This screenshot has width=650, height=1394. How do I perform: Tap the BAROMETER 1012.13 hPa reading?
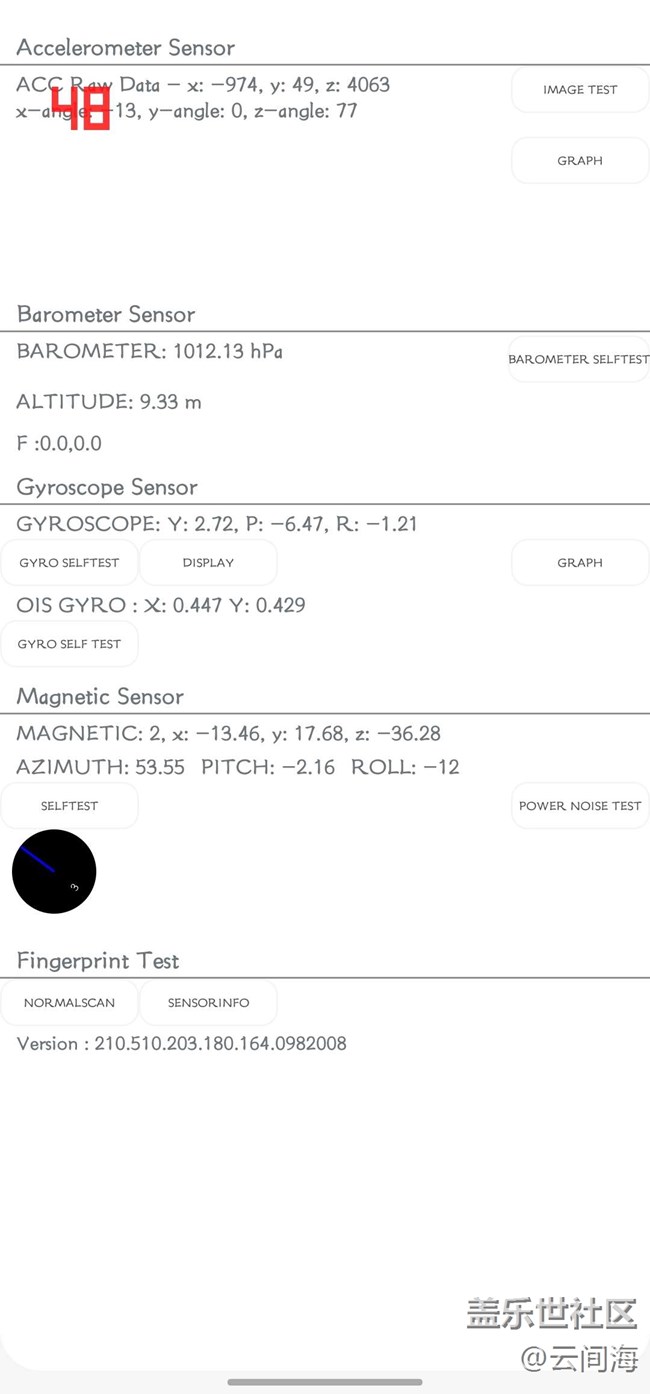(150, 352)
